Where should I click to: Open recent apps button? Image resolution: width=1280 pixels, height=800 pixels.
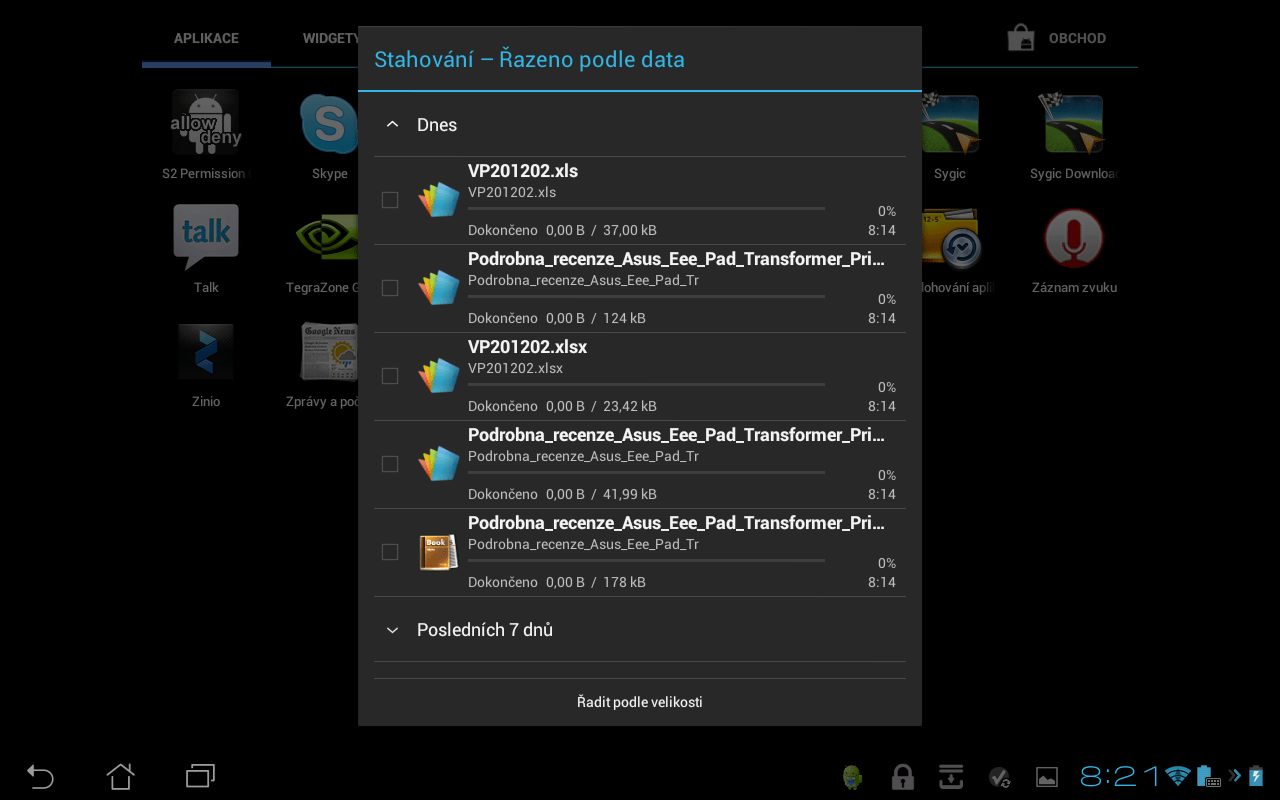point(200,776)
